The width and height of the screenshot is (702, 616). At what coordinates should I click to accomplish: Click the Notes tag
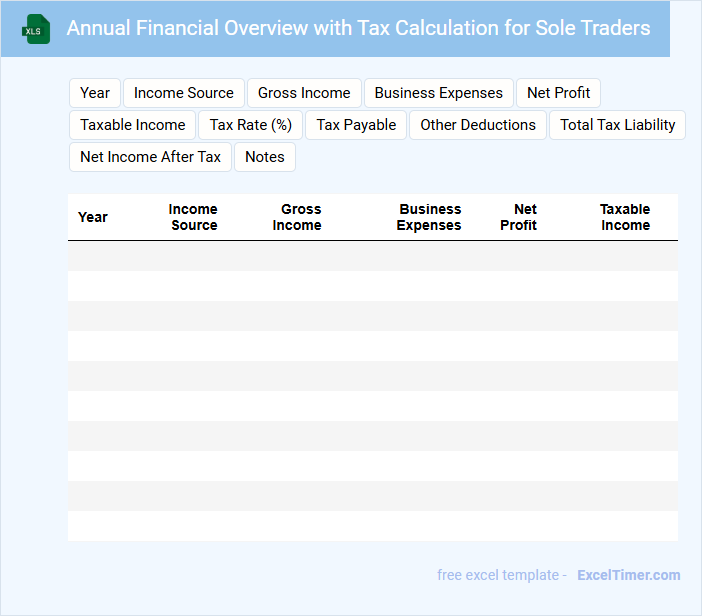[265, 157]
